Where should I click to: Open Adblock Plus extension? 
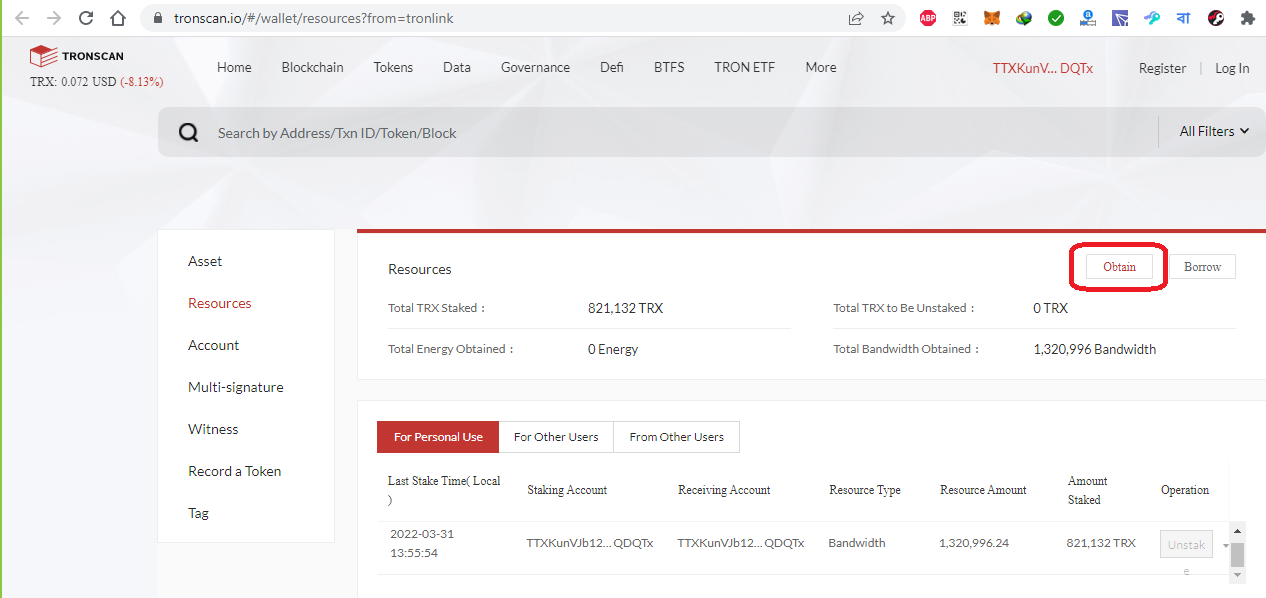(x=928, y=18)
